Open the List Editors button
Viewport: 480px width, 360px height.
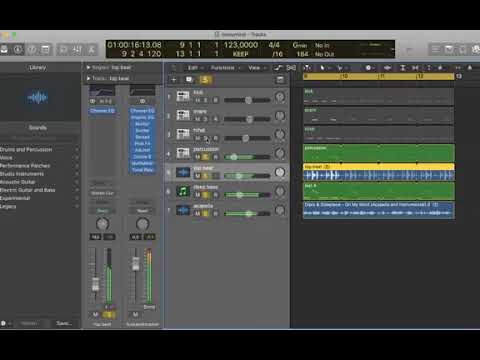tap(435, 50)
